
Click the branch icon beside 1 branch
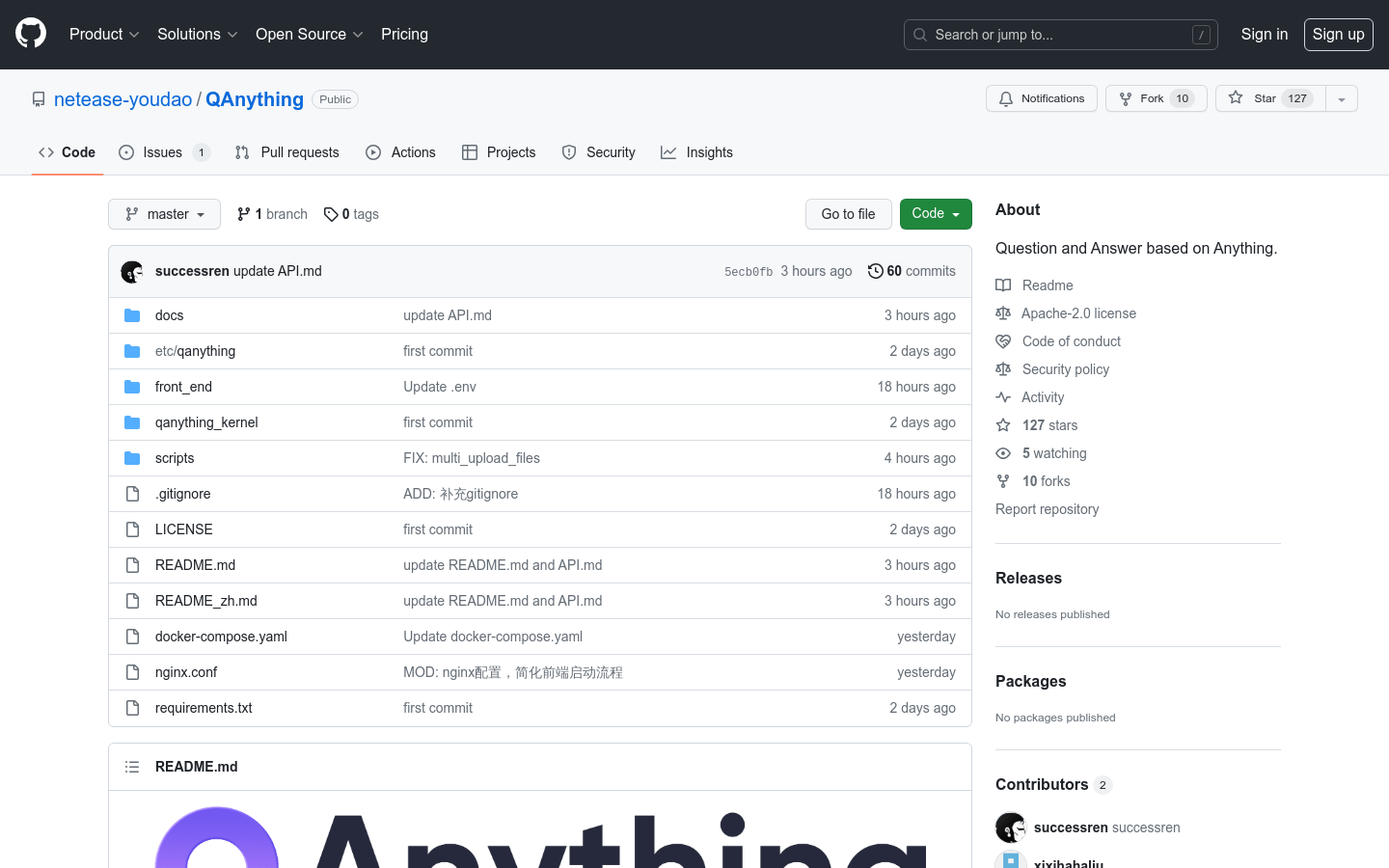[x=244, y=214]
